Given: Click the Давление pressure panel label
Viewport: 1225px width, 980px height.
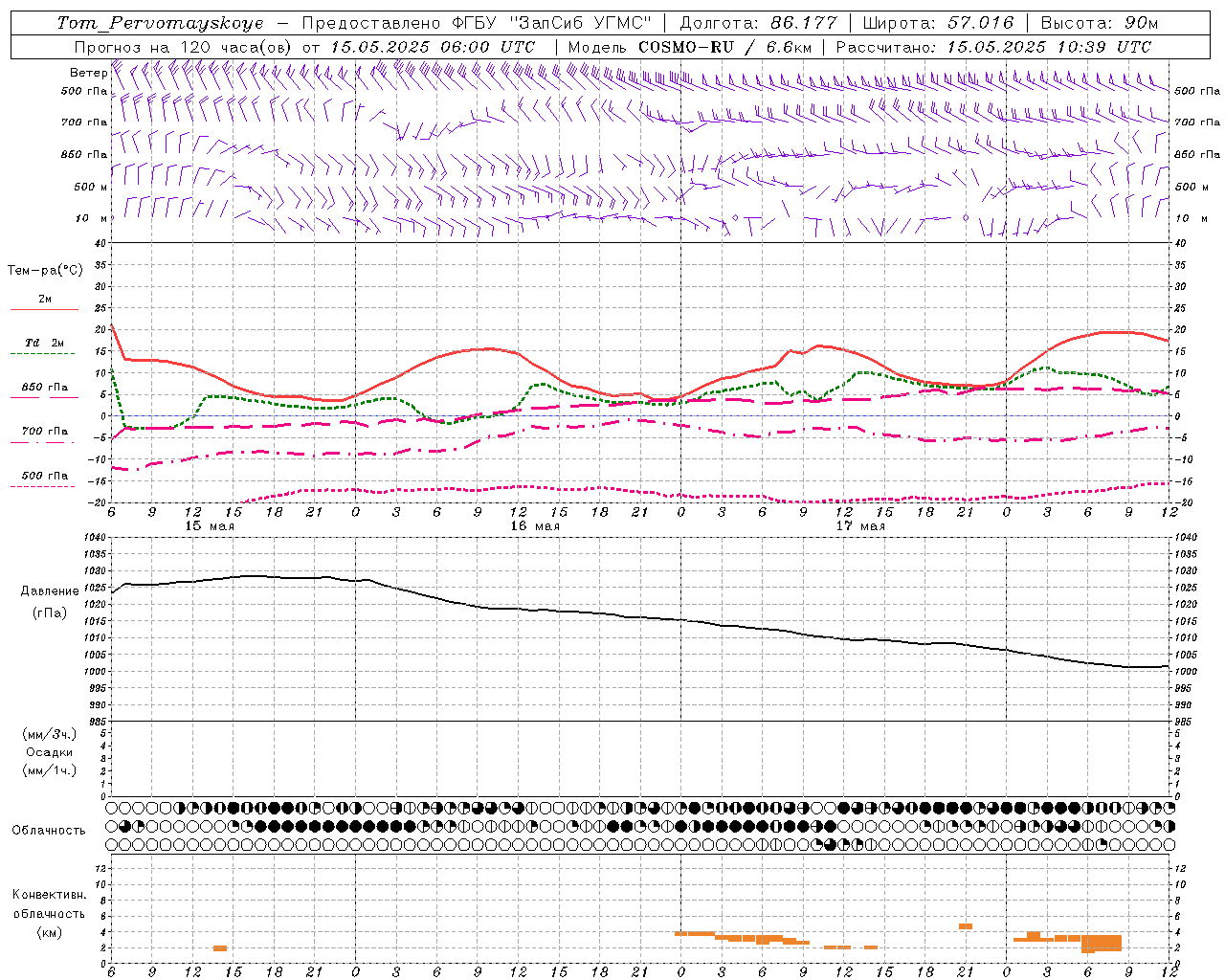Looking at the screenshot, I should point(50,591).
